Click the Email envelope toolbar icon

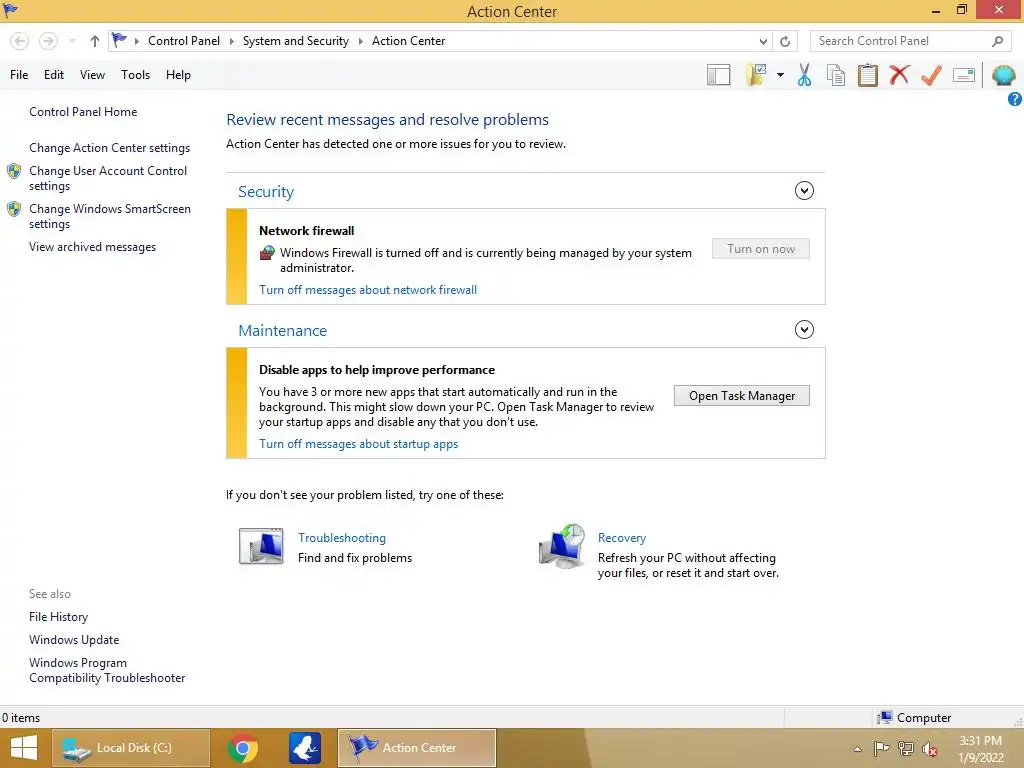[x=964, y=75]
